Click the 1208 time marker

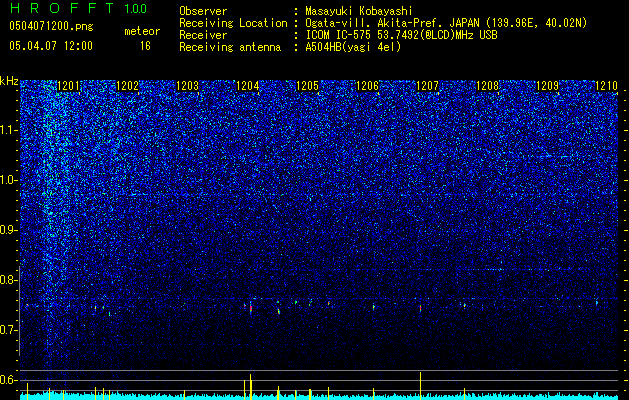(487, 85)
